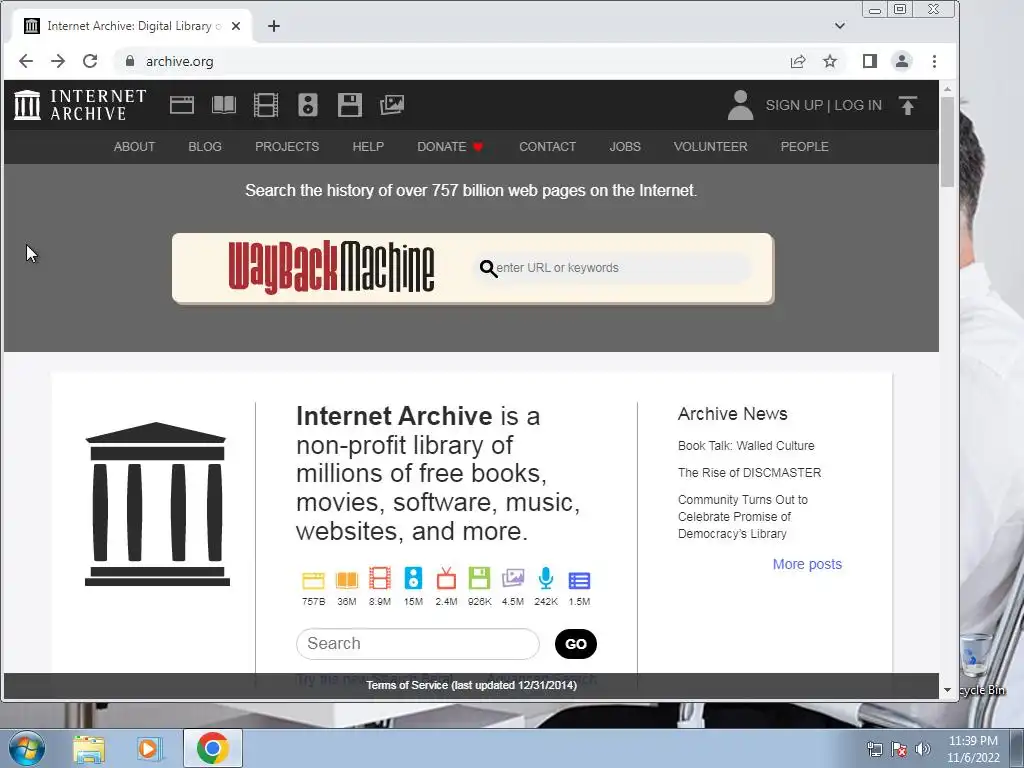
Task: Open the Images icon in top bar
Action: click(x=392, y=105)
